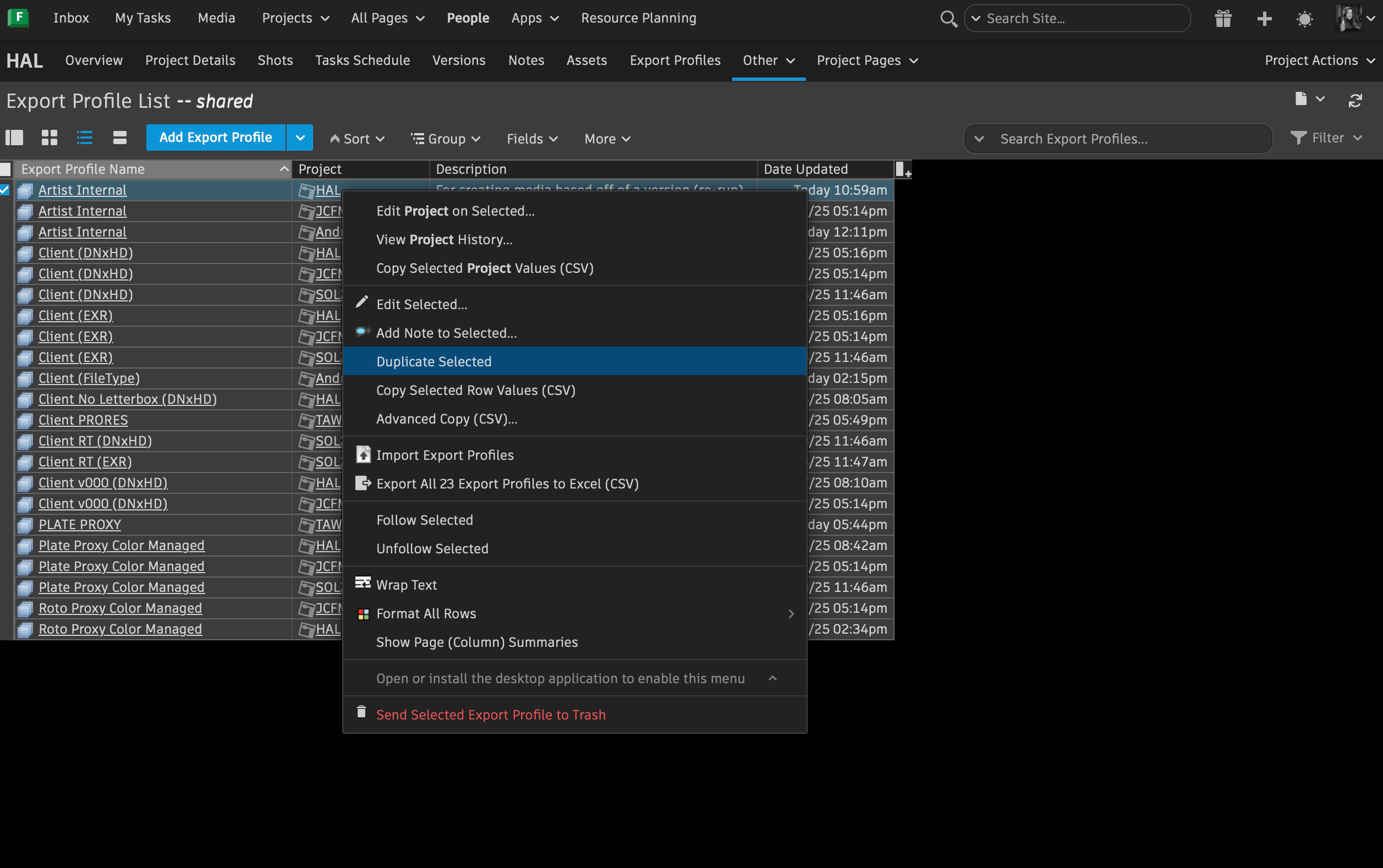Screen dimensions: 1383x868
Task: Click the plus create new icon
Action: click(1264, 19)
